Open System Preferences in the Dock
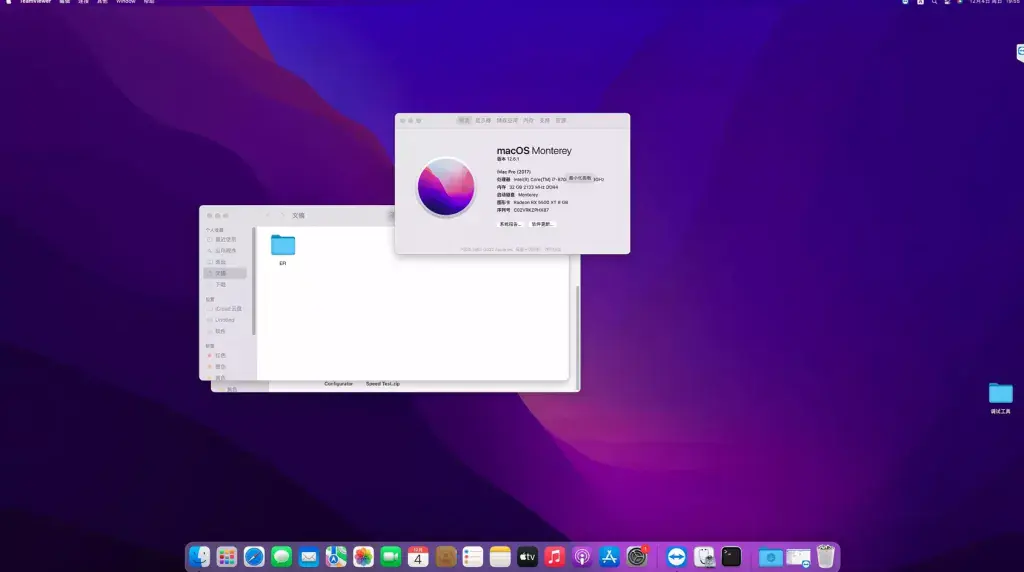Image resolution: width=1024 pixels, height=572 pixels. coord(637,556)
